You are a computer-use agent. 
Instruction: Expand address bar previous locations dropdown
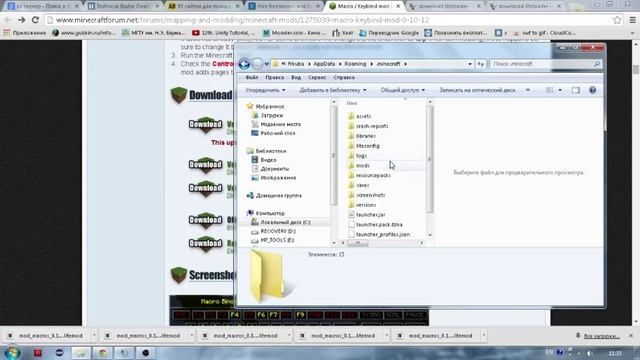point(470,64)
